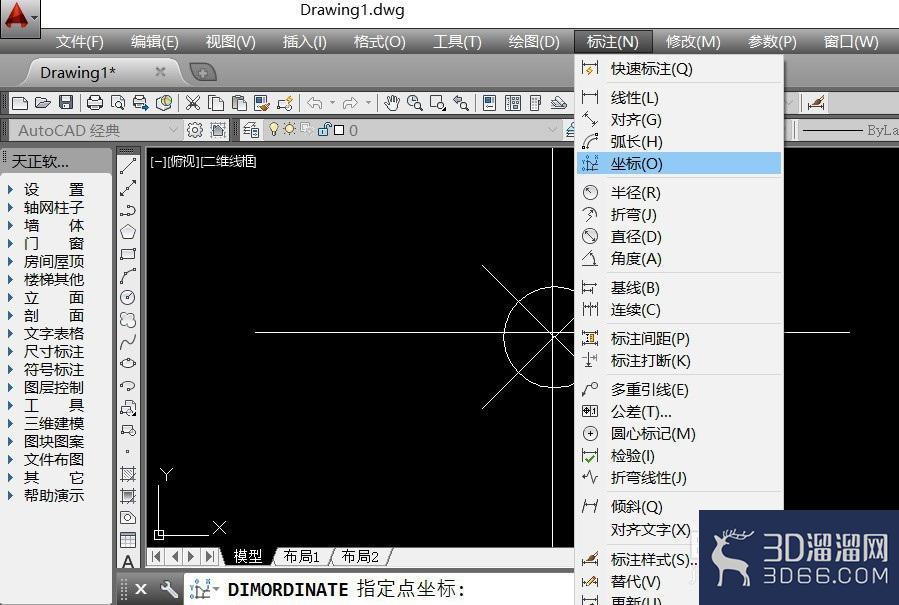The width and height of the screenshot is (899, 605).
Task: Open the AutoCAD application menu logo
Action: click(x=19, y=18)
